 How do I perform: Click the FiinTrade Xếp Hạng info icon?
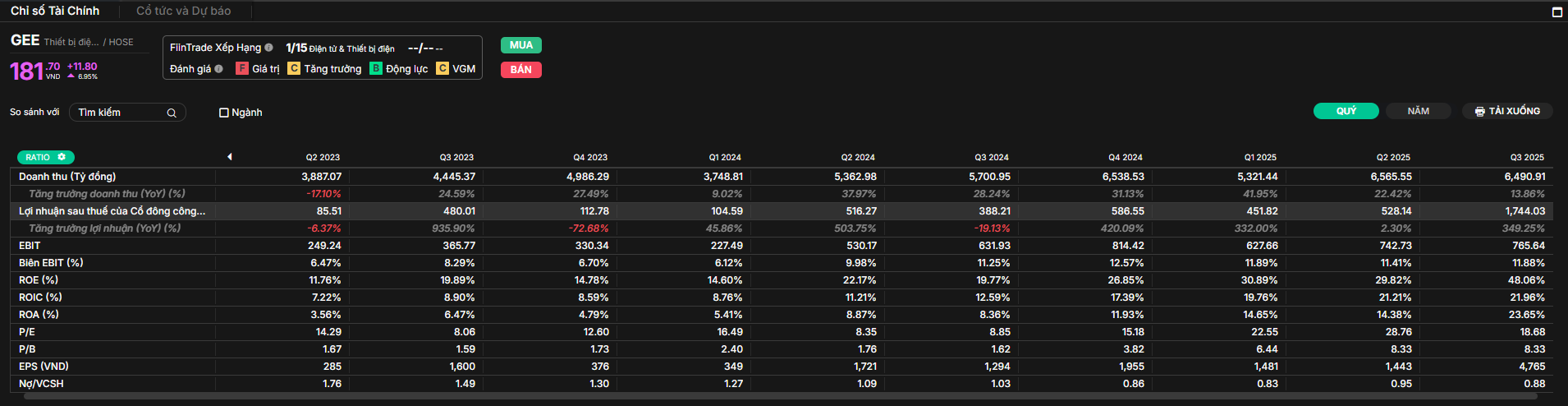(x=268, y=48)
